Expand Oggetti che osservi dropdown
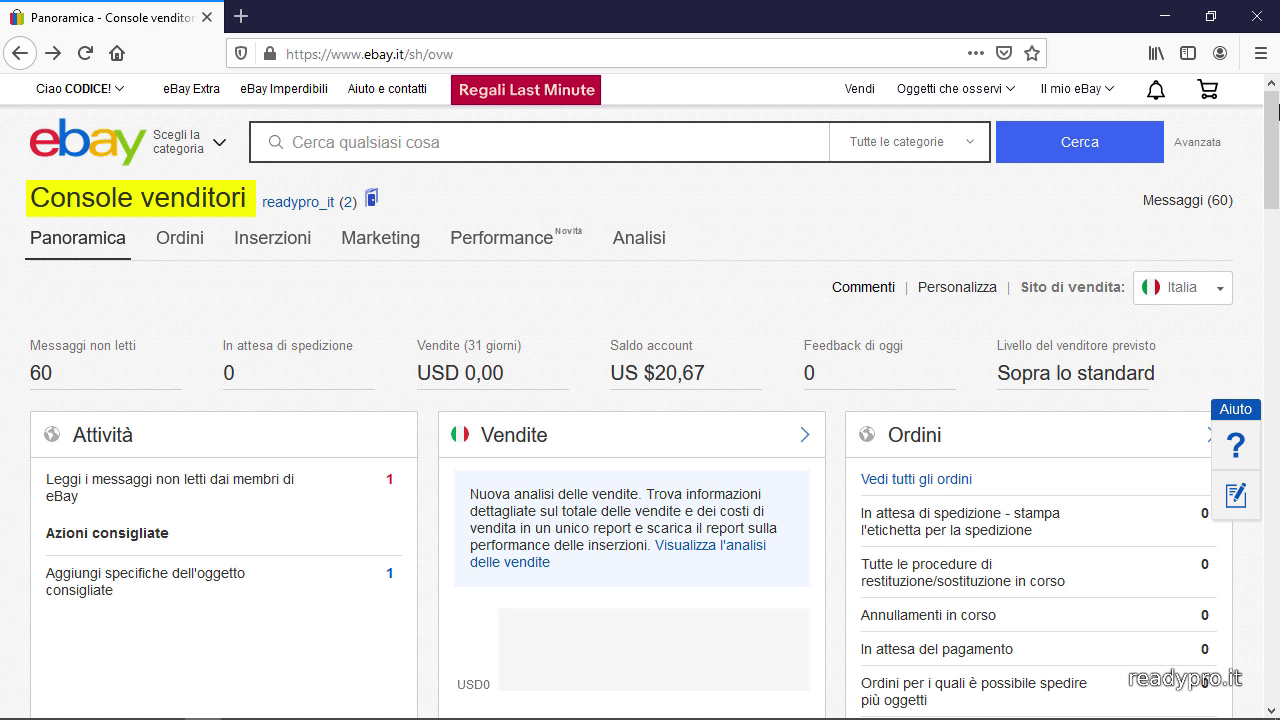 click(x=956, y=89)
